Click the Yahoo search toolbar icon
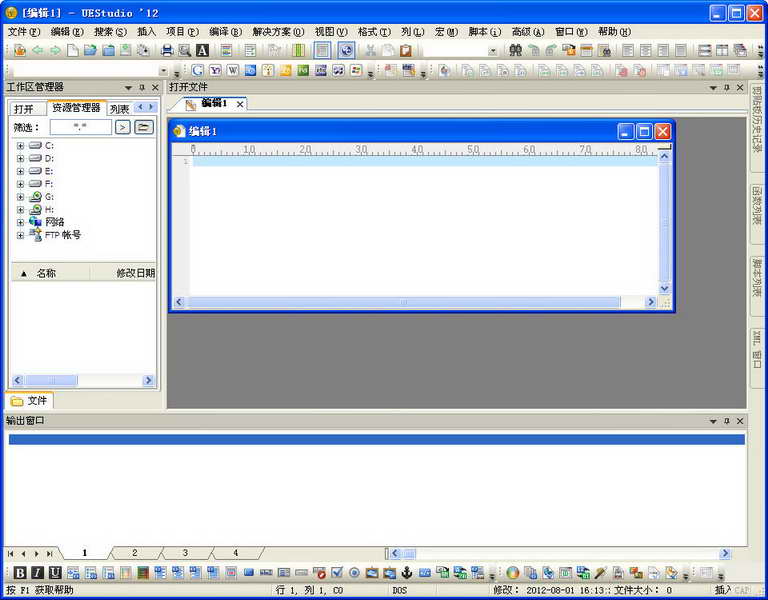The width and height of the screenshot is (768, 600). point(215,71)
